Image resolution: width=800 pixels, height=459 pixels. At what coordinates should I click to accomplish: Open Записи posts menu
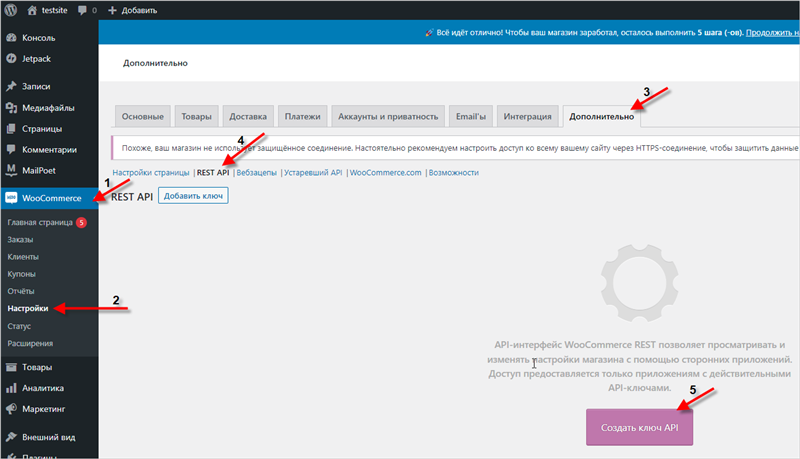tap(36, 86)
